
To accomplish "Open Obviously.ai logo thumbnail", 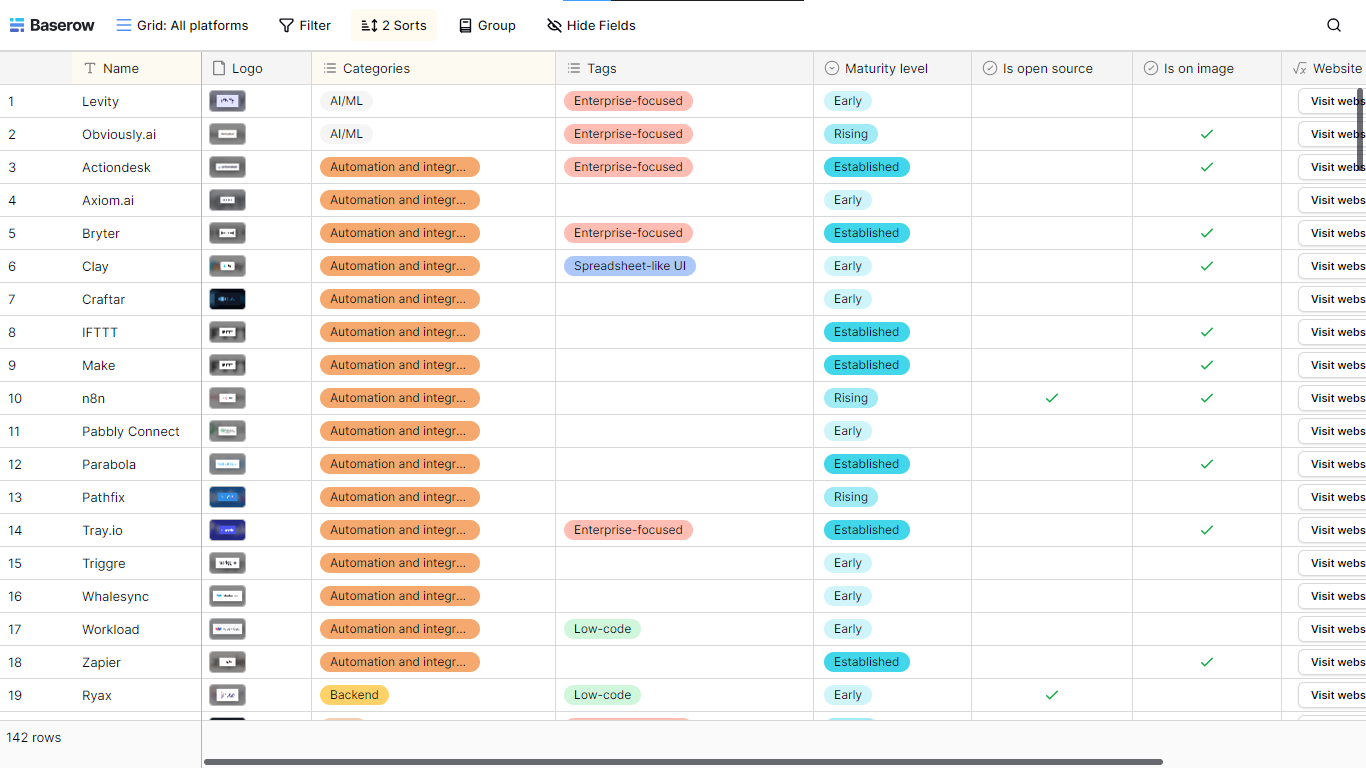I will (227, 134).
